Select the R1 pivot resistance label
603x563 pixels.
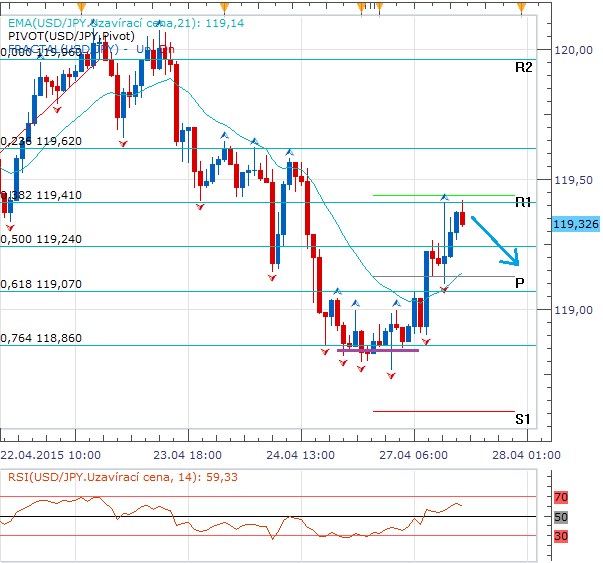pos(523,203)
